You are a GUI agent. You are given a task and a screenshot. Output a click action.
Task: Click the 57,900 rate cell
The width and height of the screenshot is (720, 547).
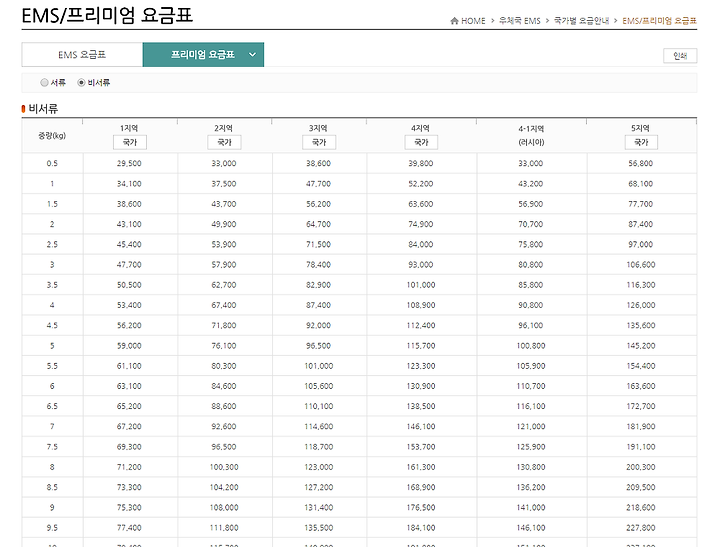[x=224, y=265]
